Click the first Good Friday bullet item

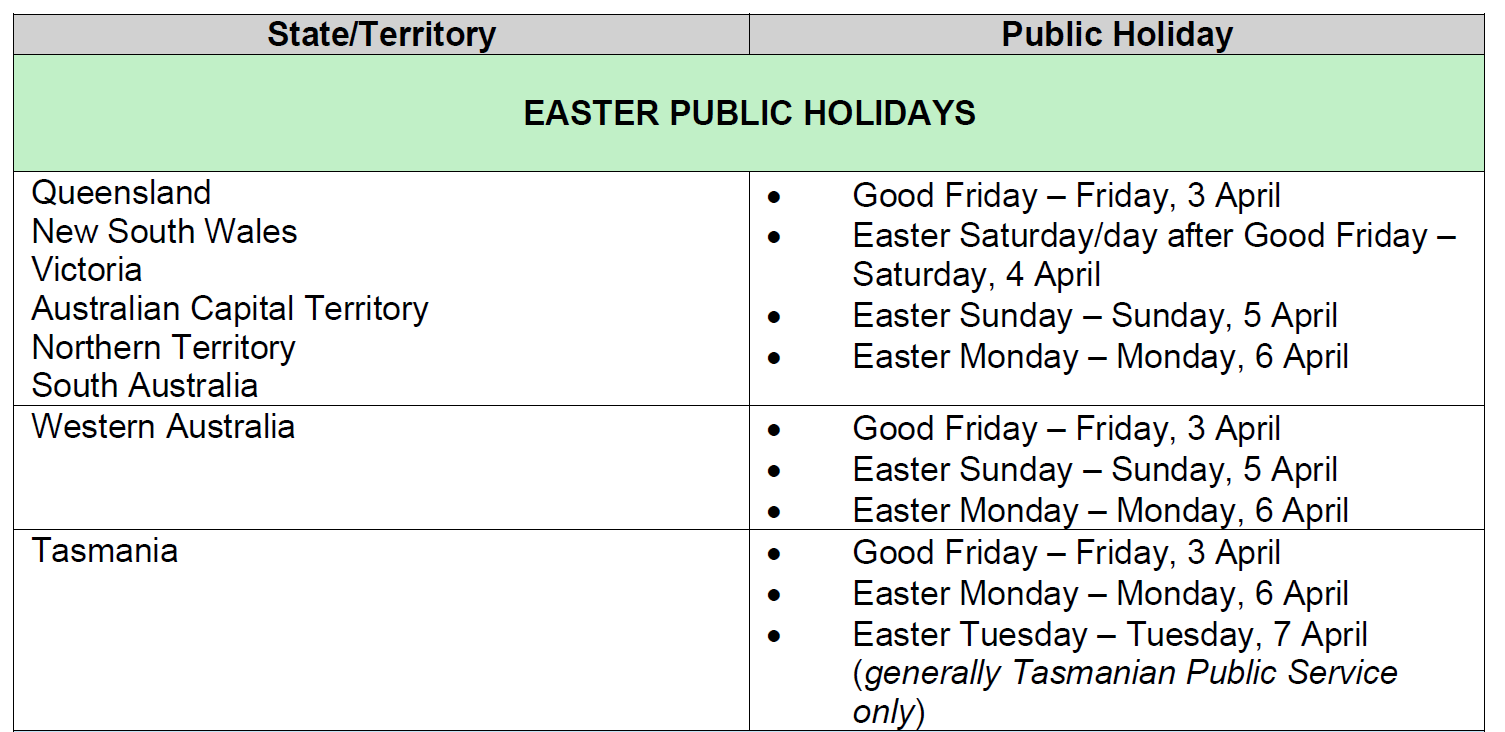pos(1066,196)
